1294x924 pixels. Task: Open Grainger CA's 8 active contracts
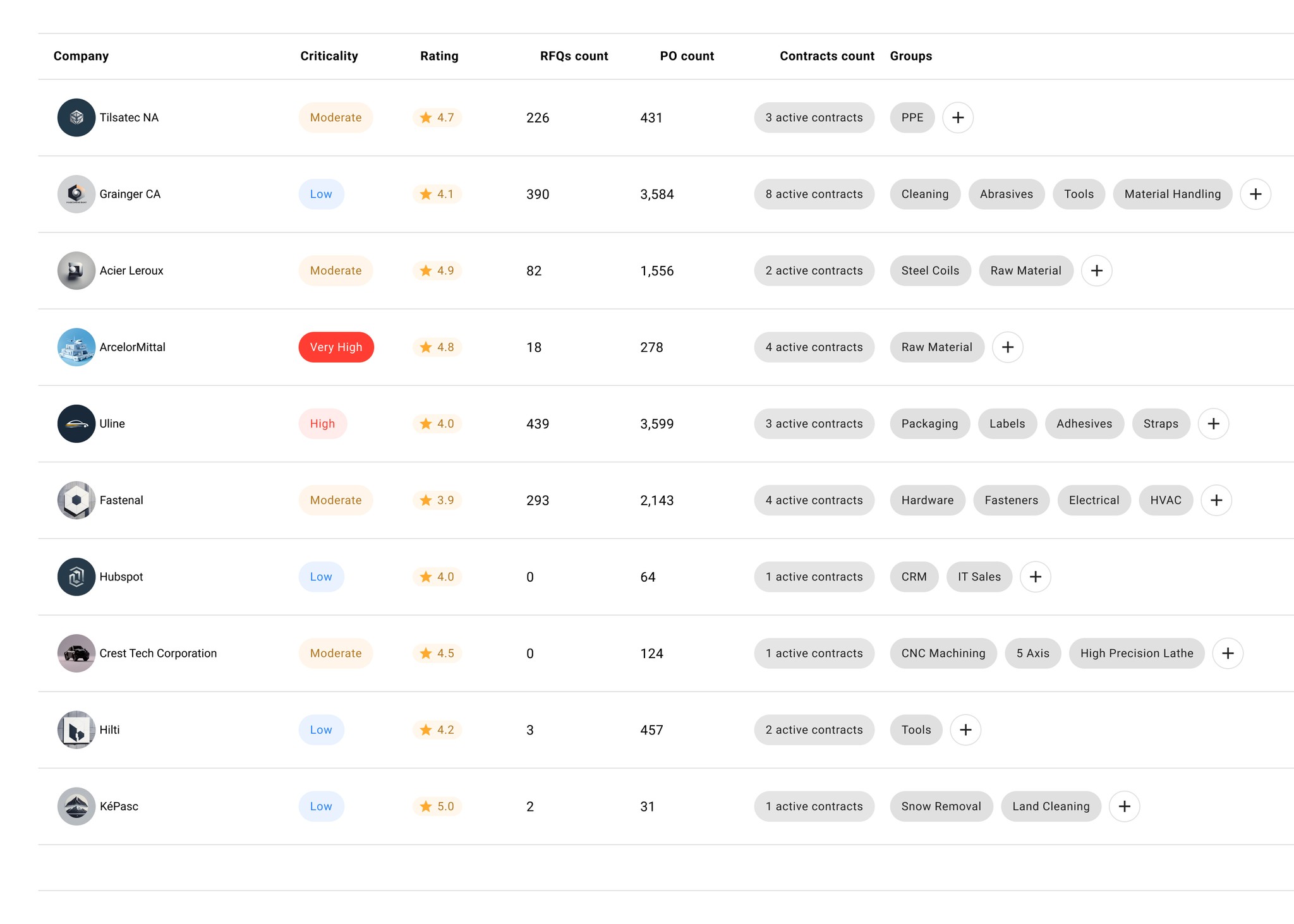(814, 194)
